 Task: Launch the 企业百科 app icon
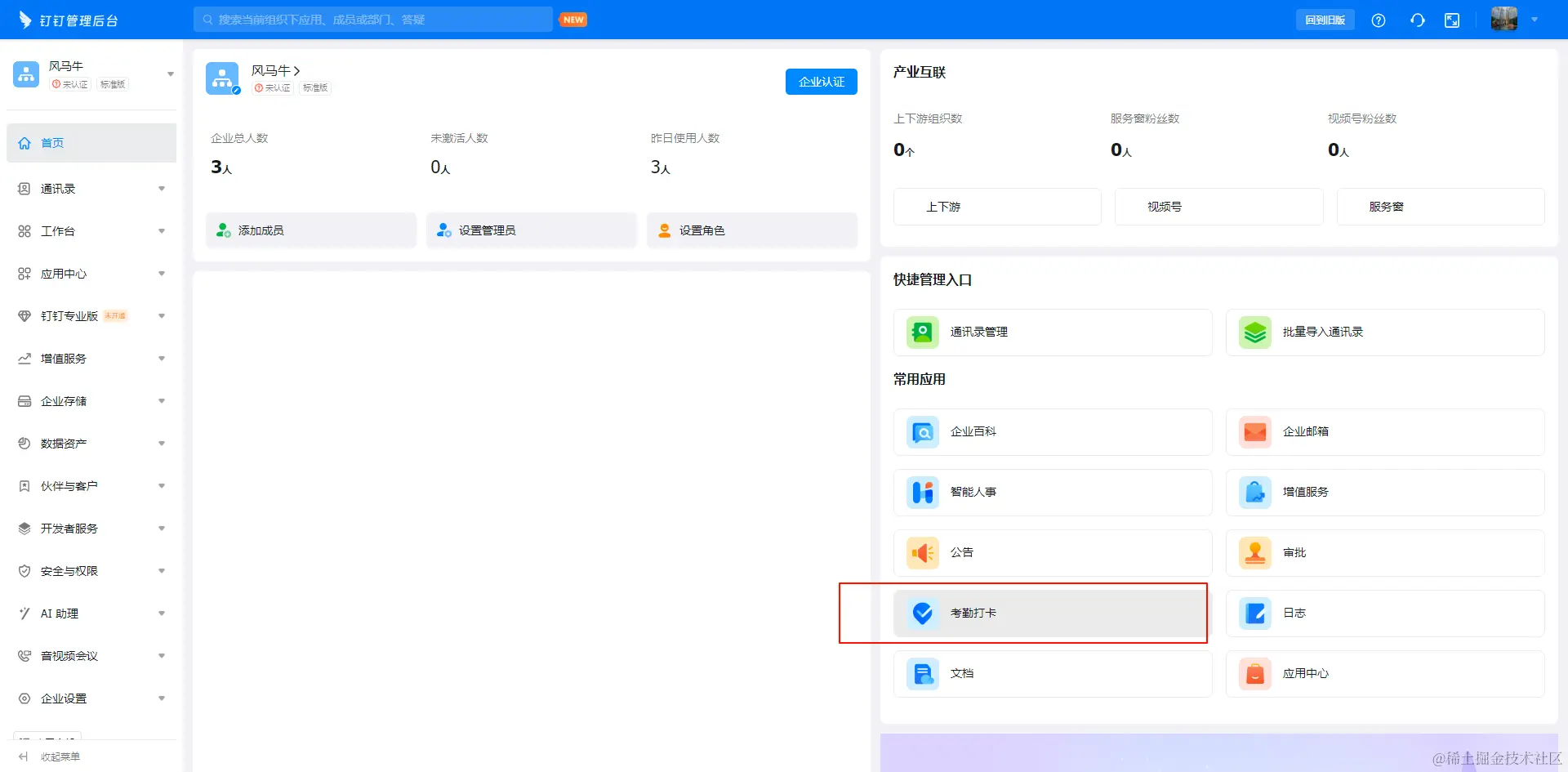[923, 432]
